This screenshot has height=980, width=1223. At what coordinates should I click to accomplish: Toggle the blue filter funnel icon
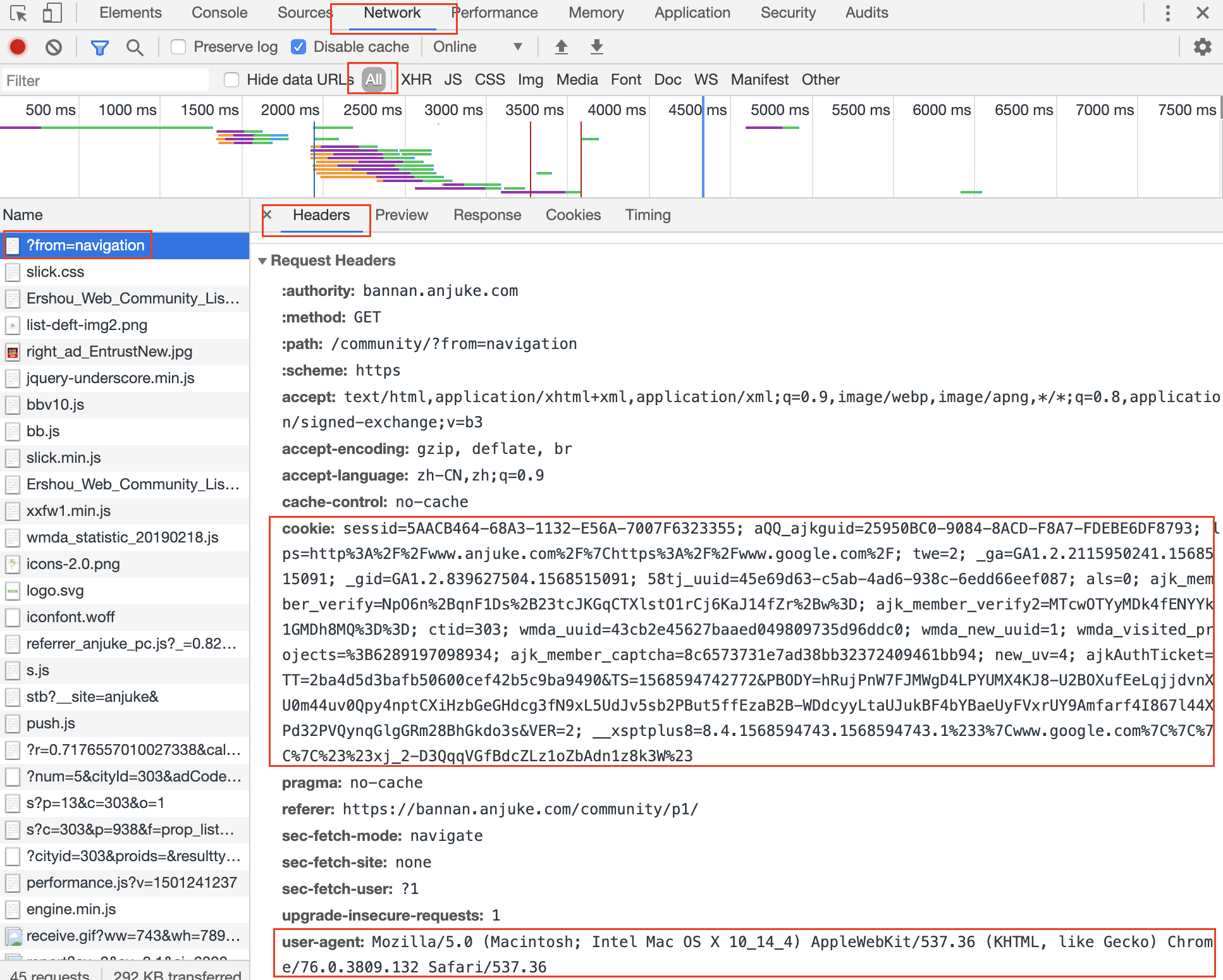point(99,47)
